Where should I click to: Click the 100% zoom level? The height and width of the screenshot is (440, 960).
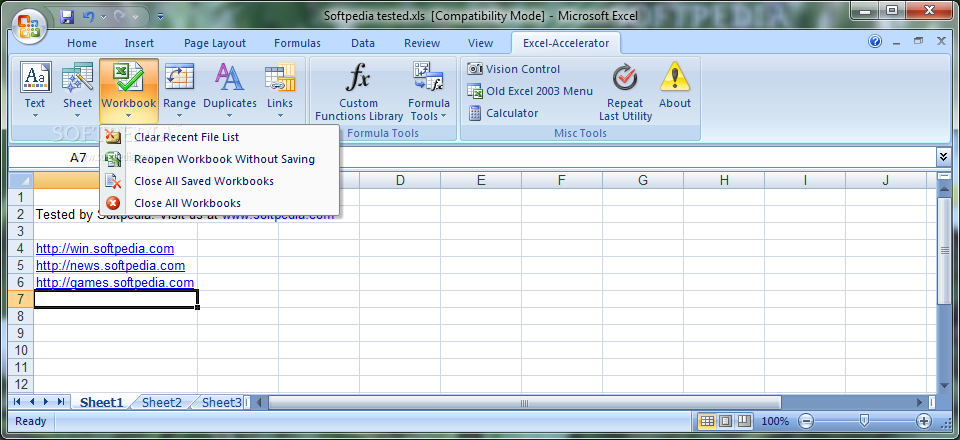click(775, 421)
